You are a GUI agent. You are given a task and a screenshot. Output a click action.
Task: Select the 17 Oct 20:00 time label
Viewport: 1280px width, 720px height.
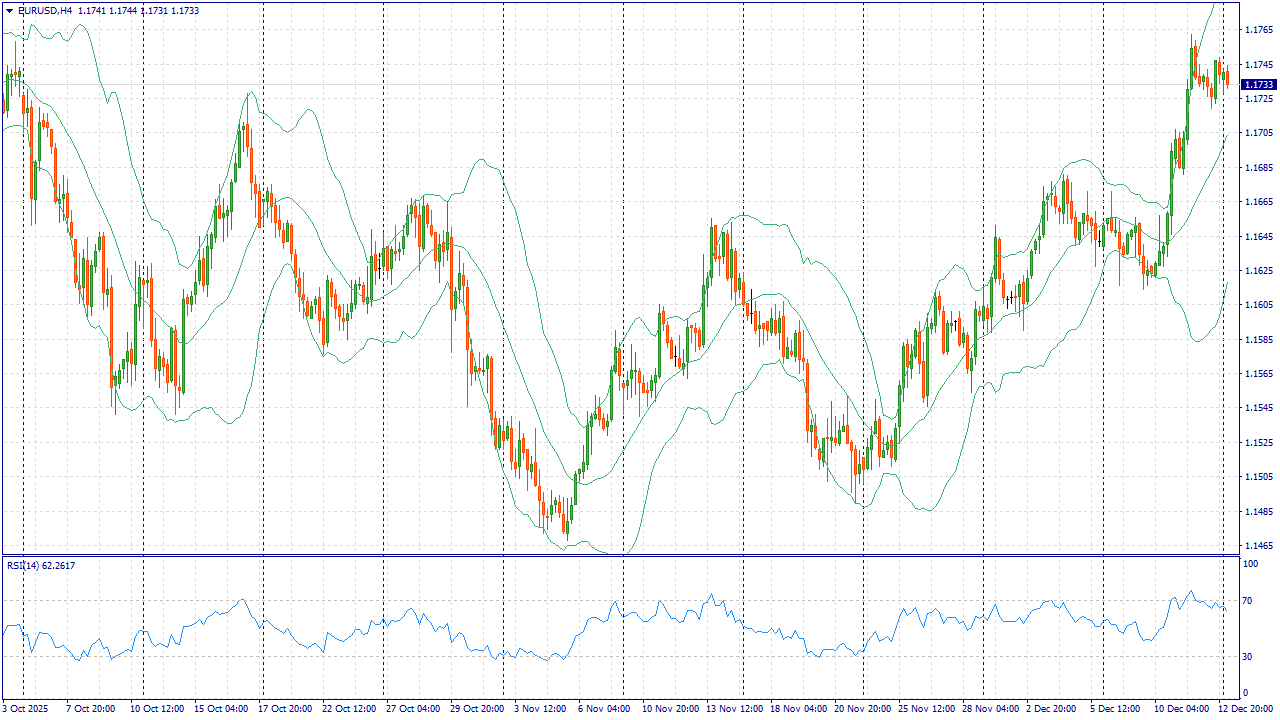pyautogui.click(x=285, y=708)
